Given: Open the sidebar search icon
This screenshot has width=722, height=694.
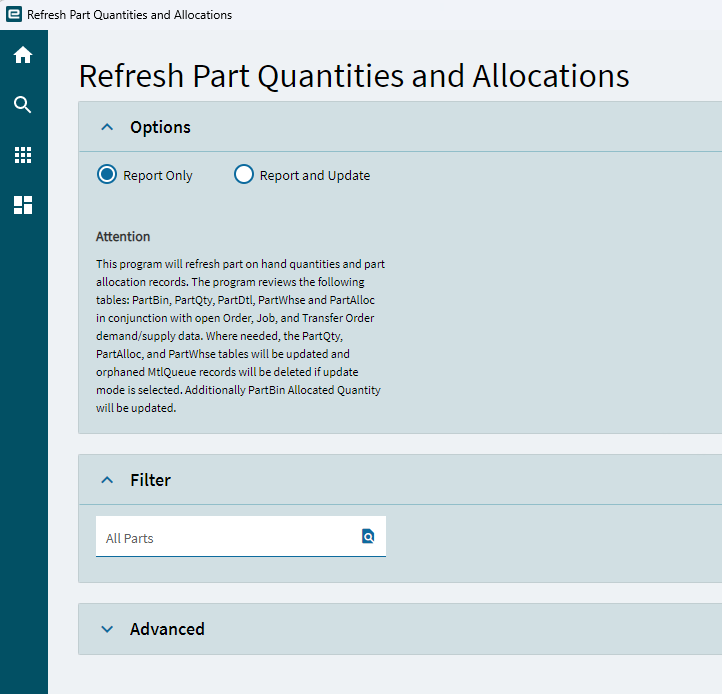Looking at the screenshot, I should (x=23, y=105).
